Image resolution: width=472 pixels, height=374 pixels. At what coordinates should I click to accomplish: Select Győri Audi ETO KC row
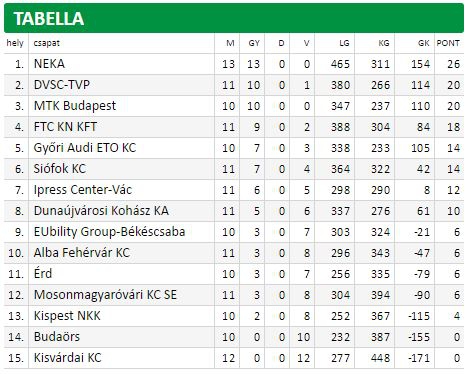(x=234, y=148)
